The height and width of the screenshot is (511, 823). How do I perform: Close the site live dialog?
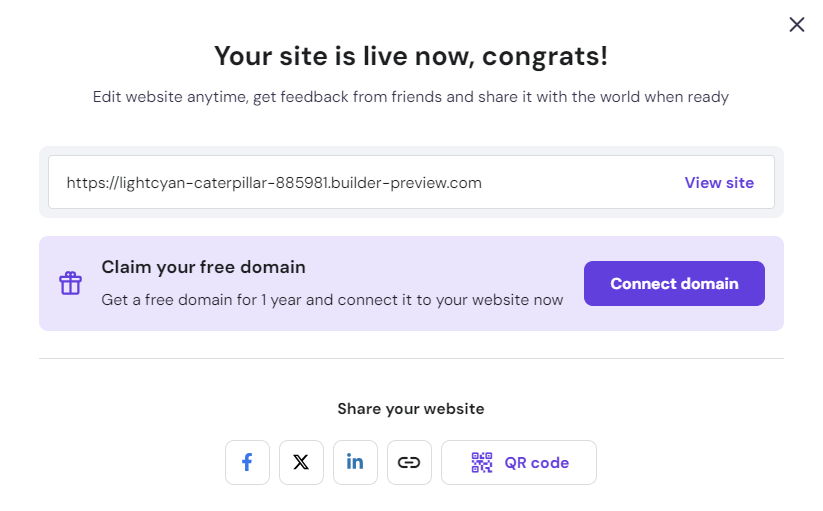pos(796,25)
